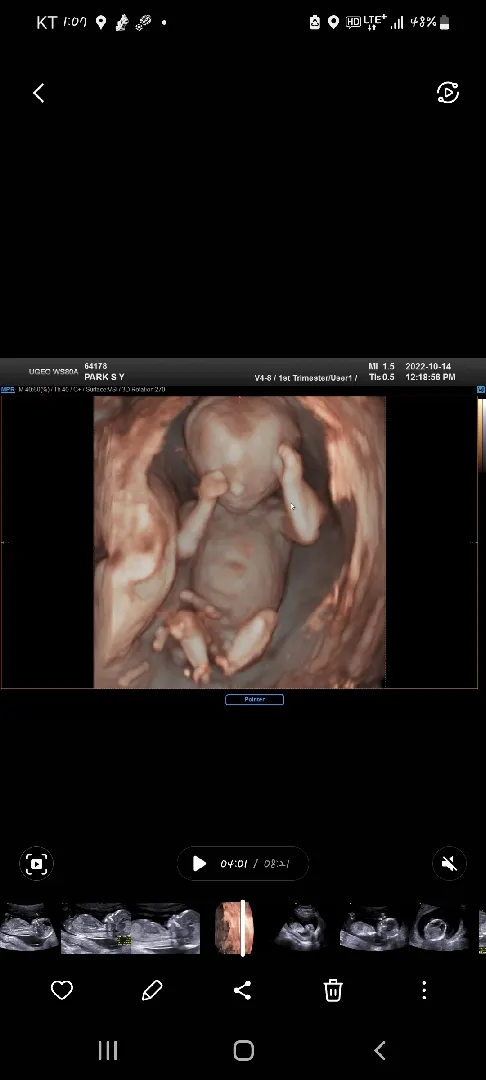Capture a frame with the screenshot icon
The height and width of the screenshot is (1080, 486).
(x=36, y=864)
